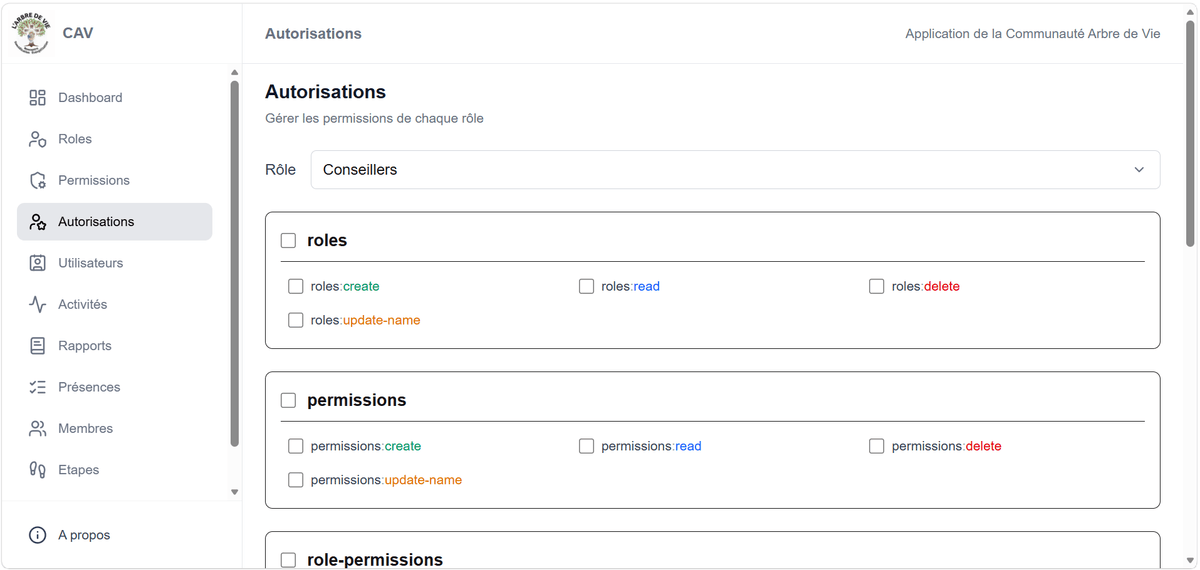Check the roles:read permission
The height and width of the screenshot is (570, 1200).
[x=586, y=286]
